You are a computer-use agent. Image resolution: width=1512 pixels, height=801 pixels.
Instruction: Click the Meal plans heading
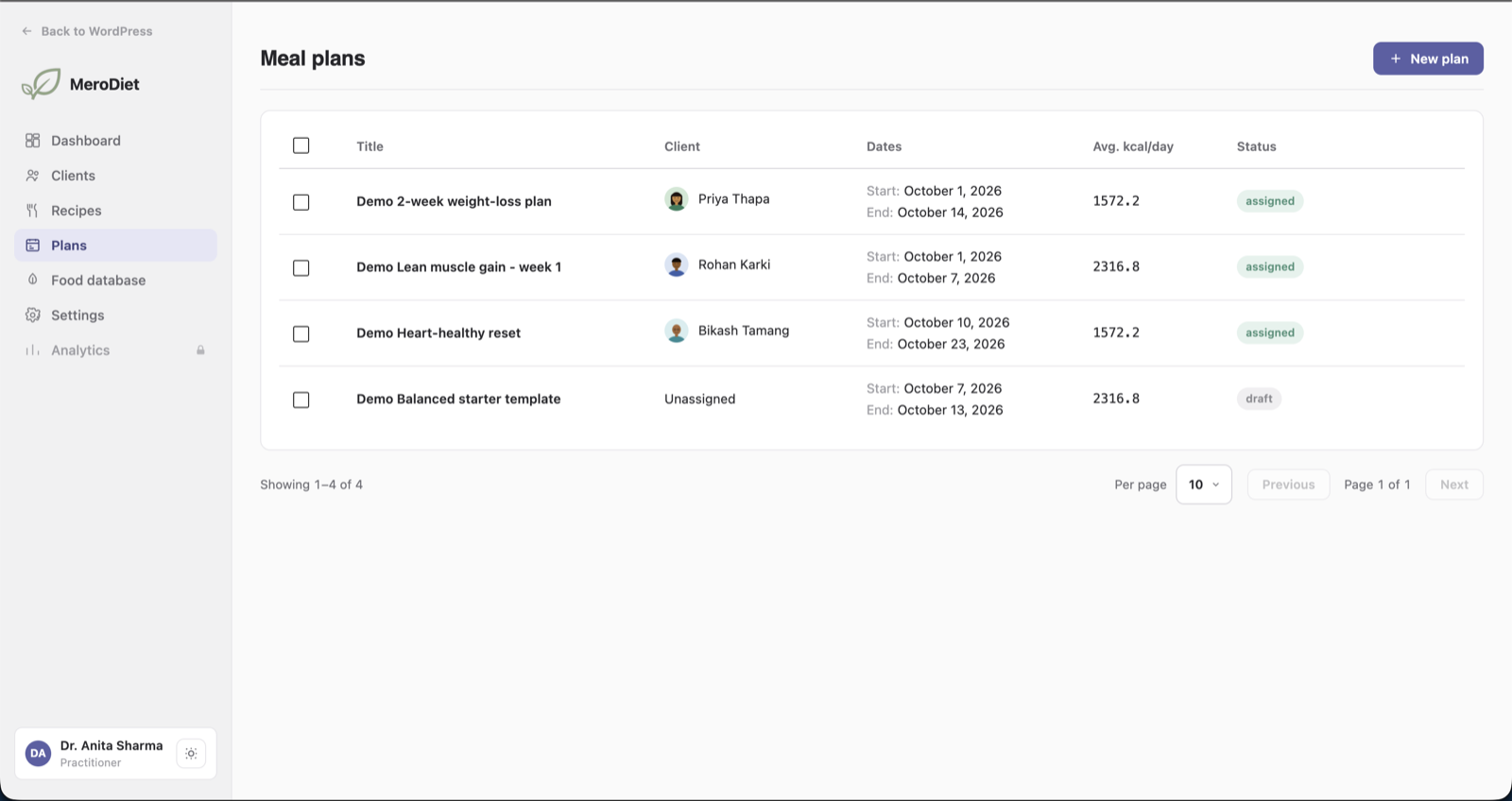313,59
